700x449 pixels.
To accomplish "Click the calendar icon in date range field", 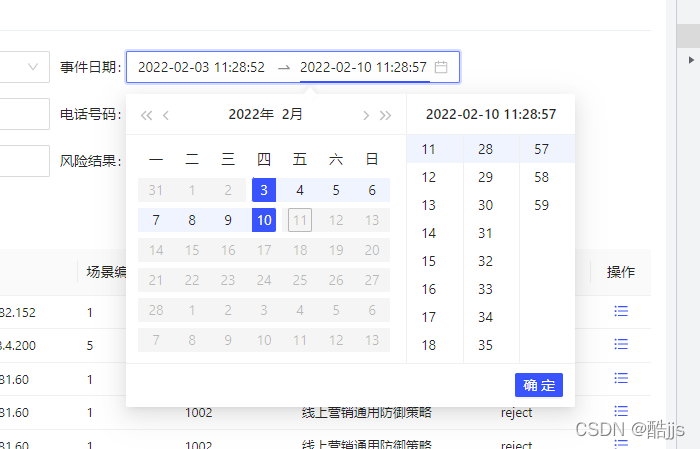I will 441,67.
